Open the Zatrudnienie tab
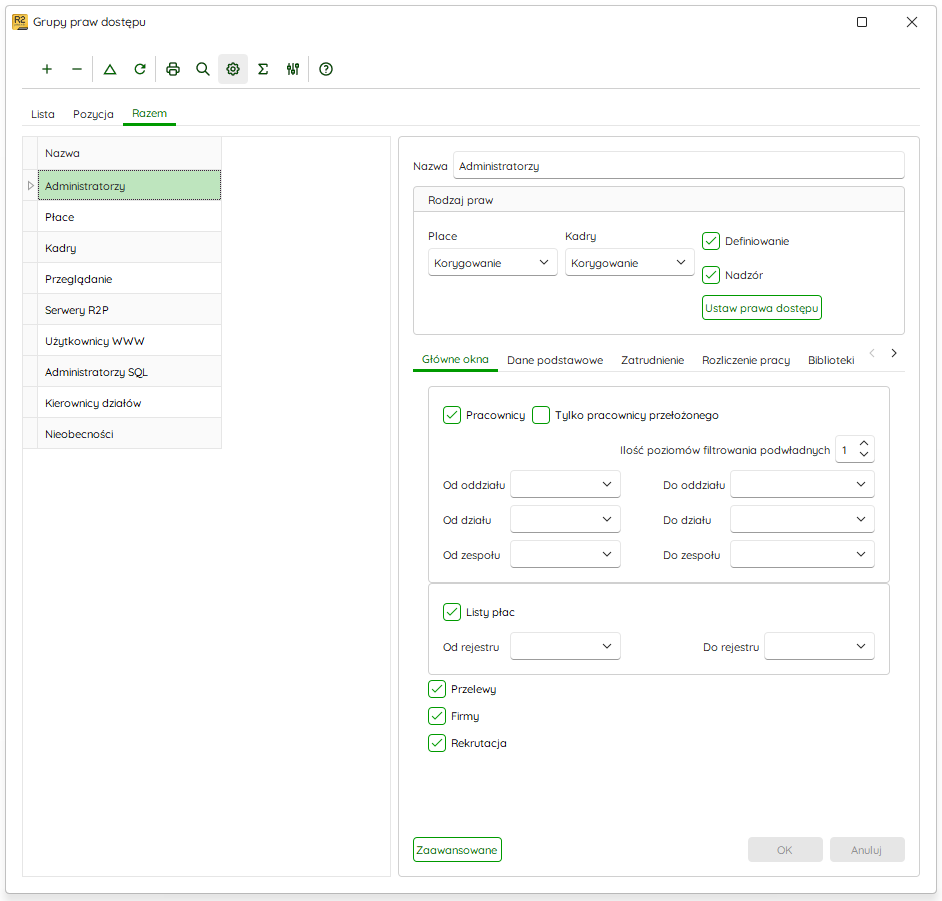 click(652, 360)
